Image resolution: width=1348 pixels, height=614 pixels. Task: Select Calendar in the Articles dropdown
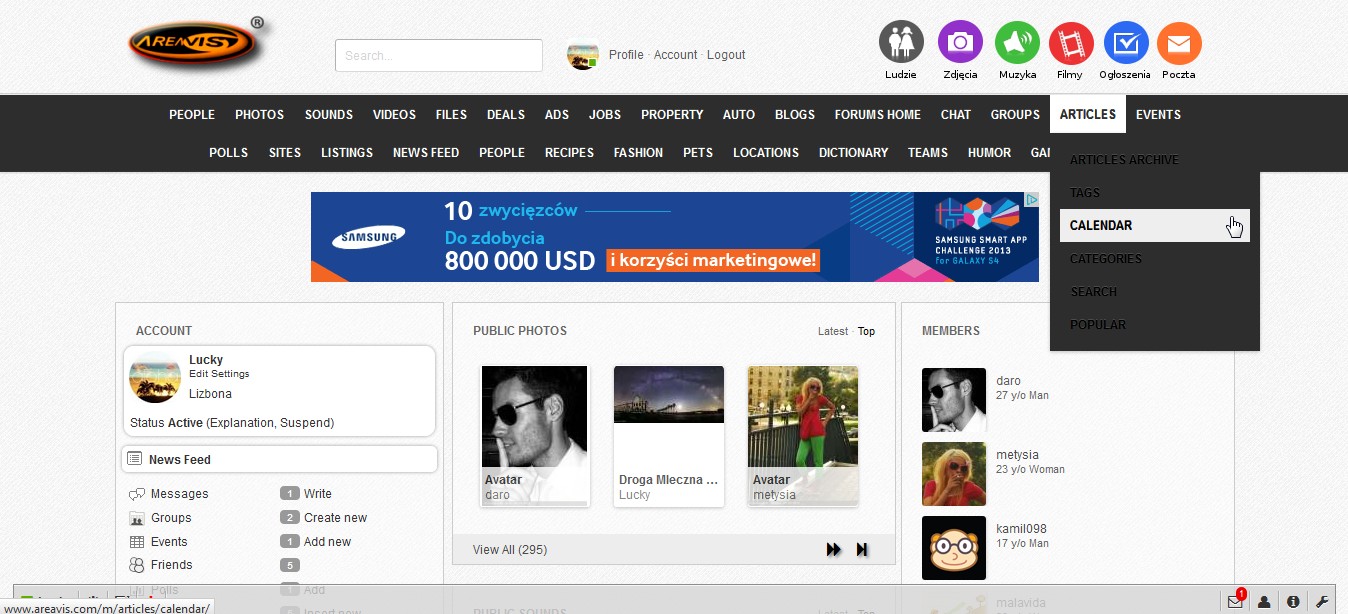click(1101, 226)
